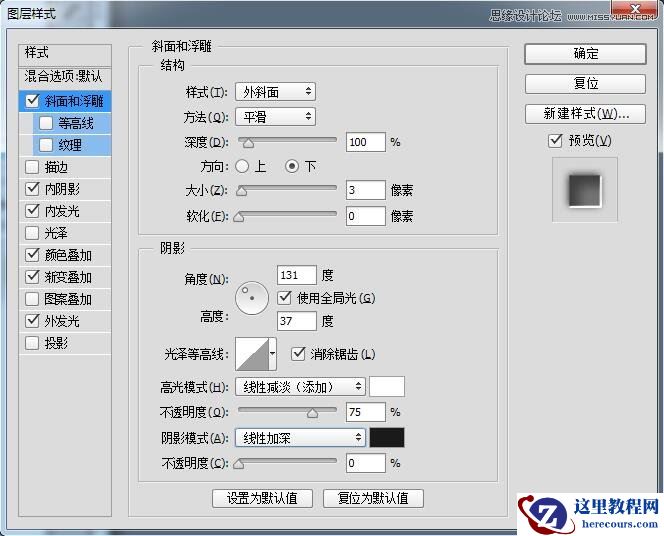Toggle the 预览 preview checkbox
The image size is (664, 536).
coord(555,140)
